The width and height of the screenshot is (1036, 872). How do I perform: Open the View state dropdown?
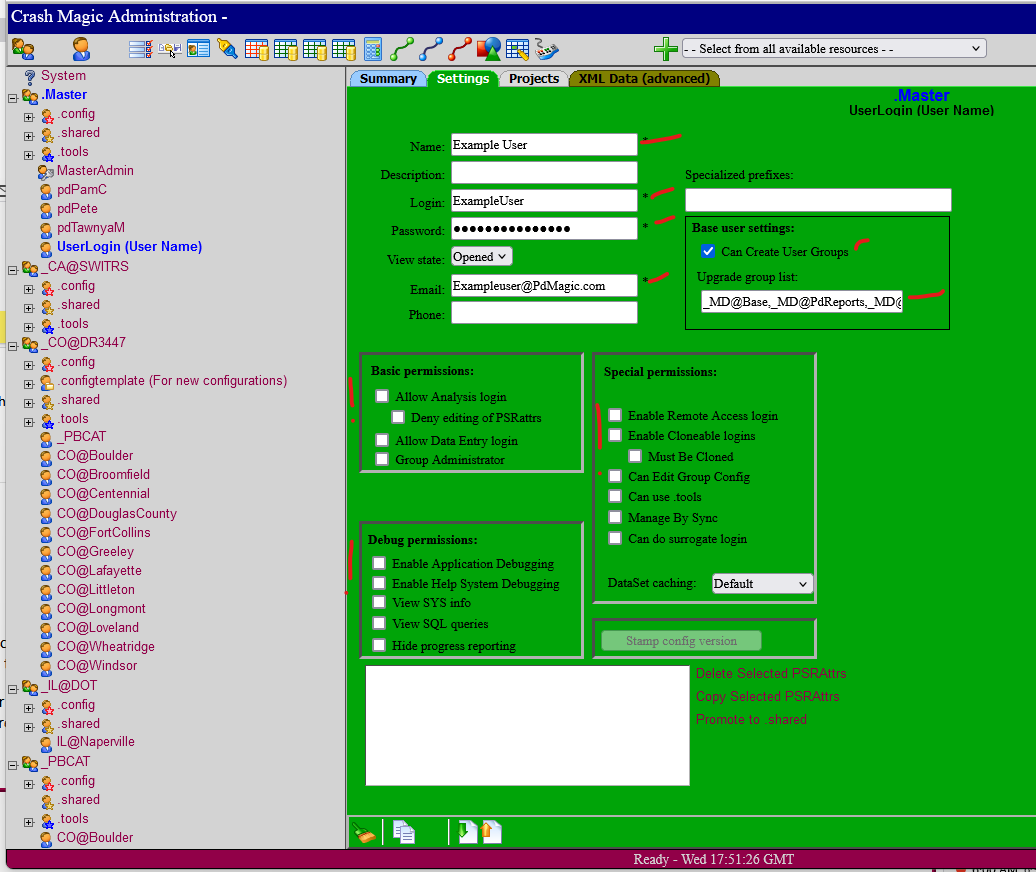tap(482, 256)
